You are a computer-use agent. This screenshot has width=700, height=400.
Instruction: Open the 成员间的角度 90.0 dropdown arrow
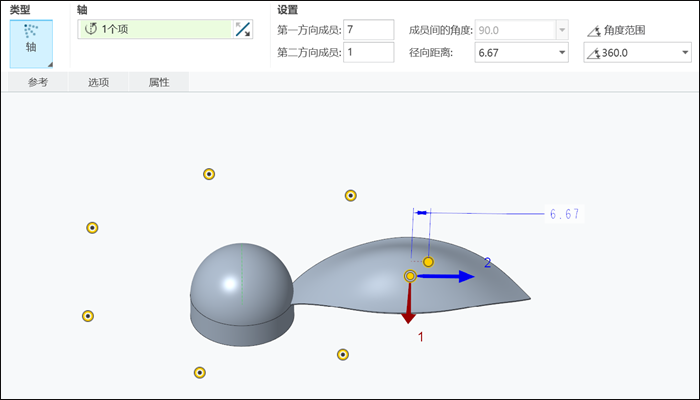562,30
